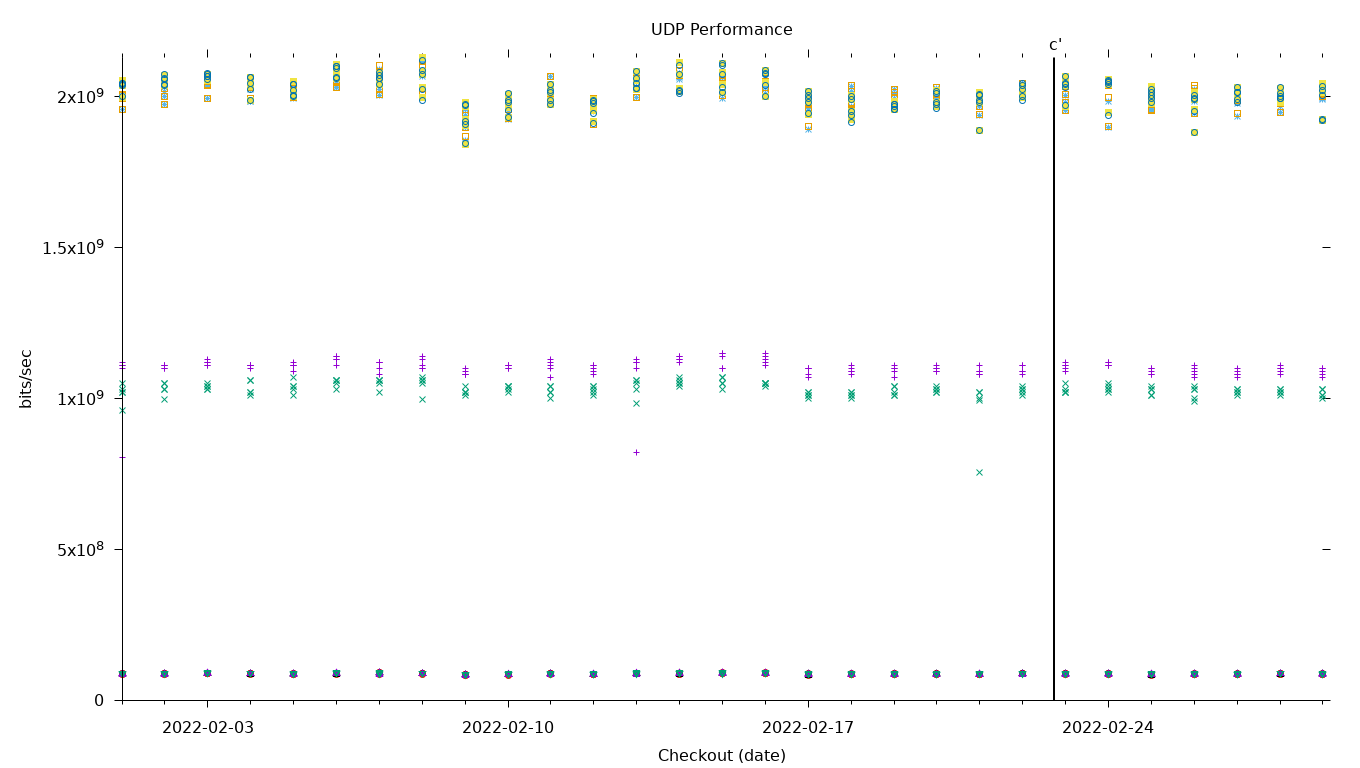1360x768 pixels.
Task: Select the 2022-02-03 date label
Action: pos(208,728)
